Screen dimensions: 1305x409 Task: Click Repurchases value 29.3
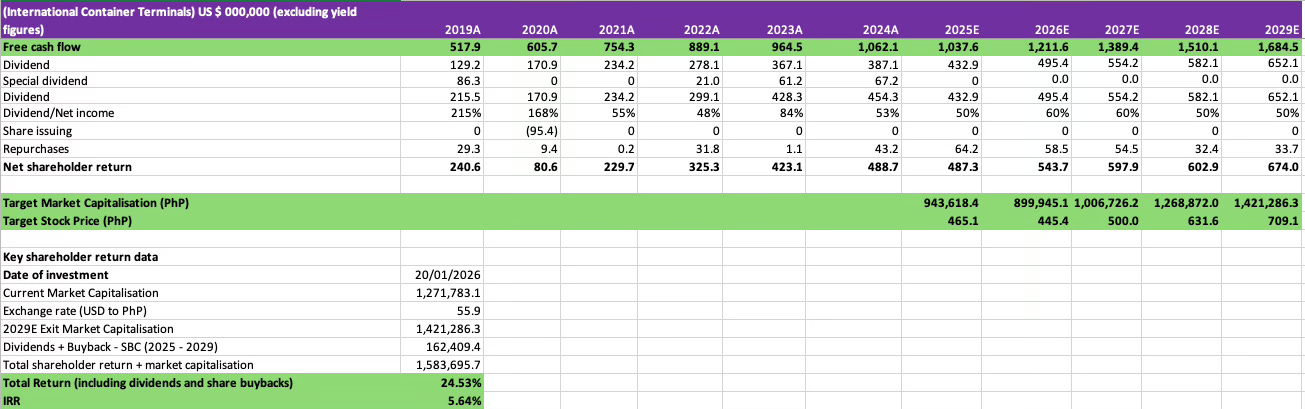470,148
